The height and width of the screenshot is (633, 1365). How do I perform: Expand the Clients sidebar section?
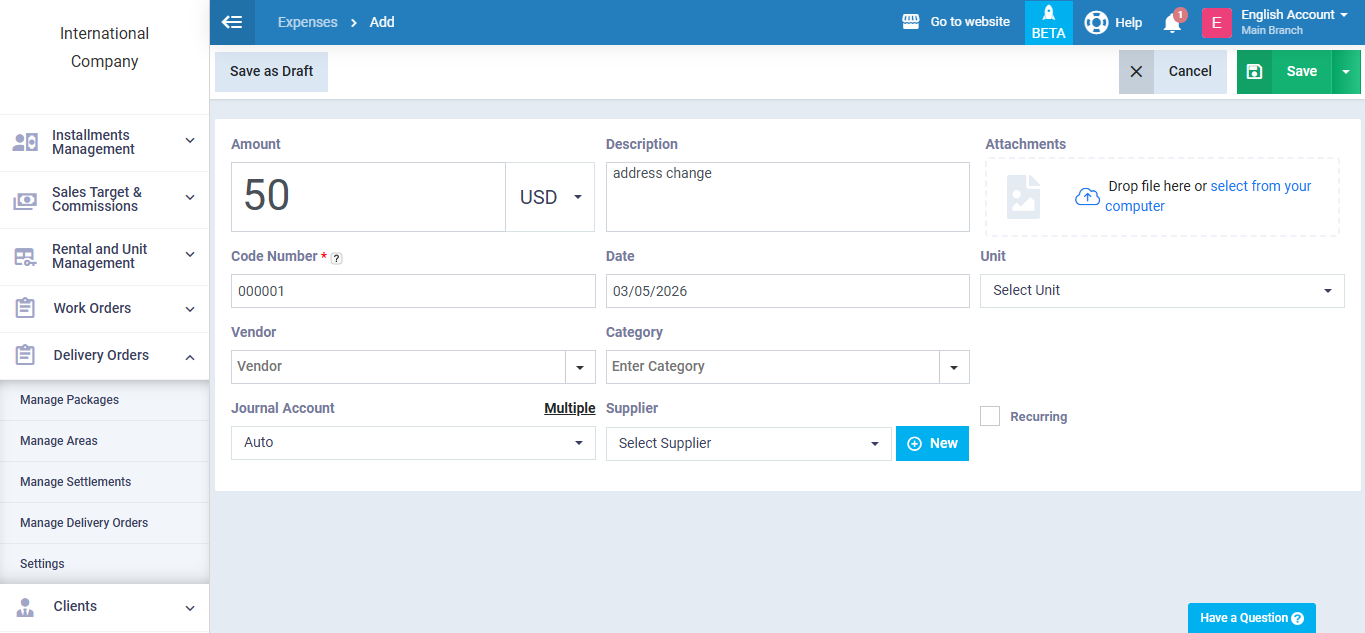point(104,607)
